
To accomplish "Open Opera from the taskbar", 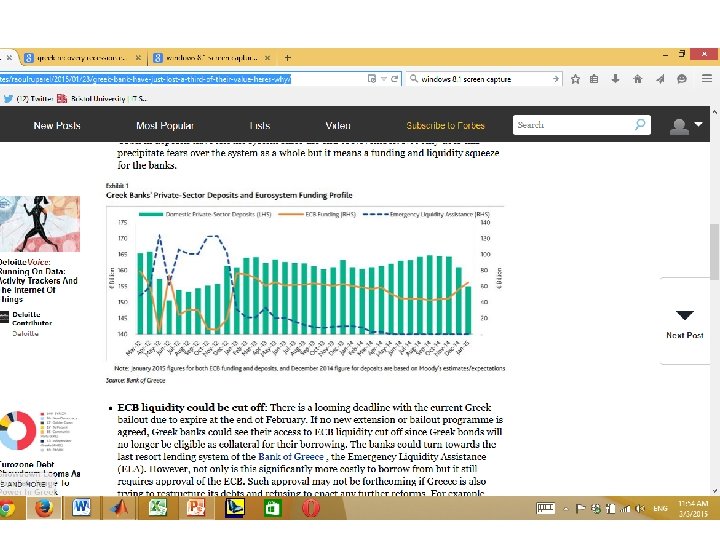I will [x=311, y=508].
